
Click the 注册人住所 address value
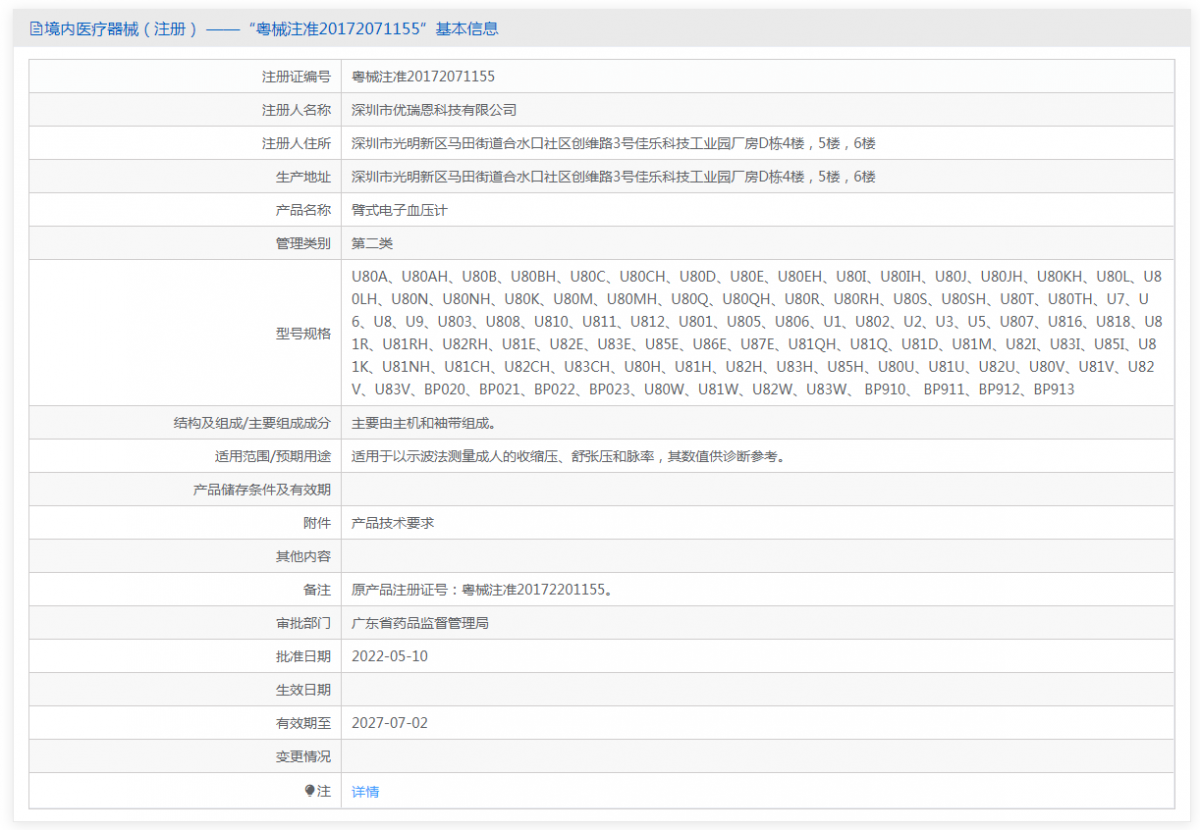614,143
